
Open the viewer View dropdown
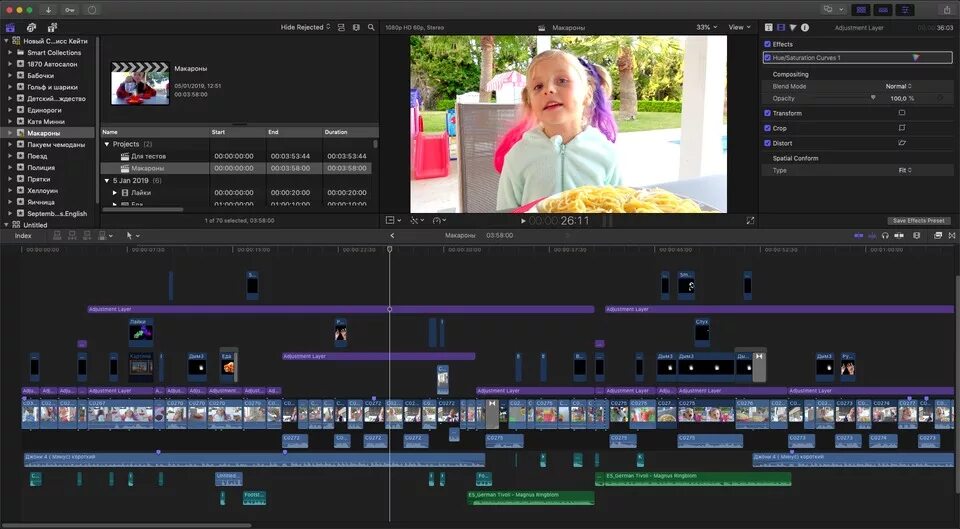(739, 28)
